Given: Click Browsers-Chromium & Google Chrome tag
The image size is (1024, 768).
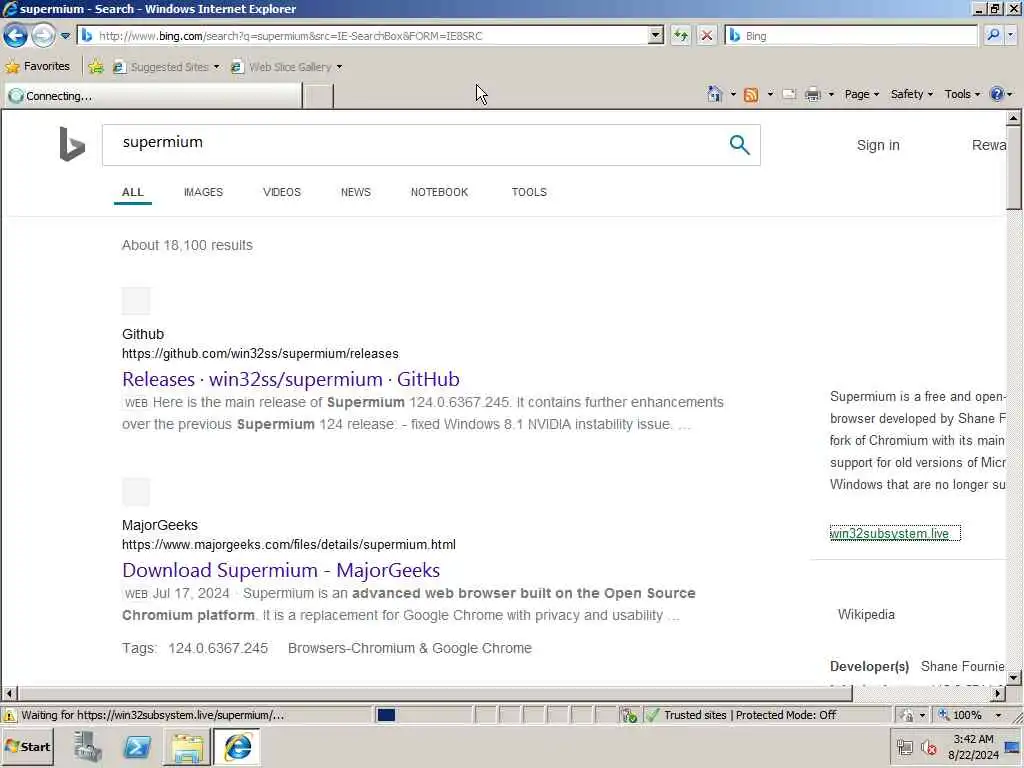Looking at the screenshot, I should click(x=409, y=648).
